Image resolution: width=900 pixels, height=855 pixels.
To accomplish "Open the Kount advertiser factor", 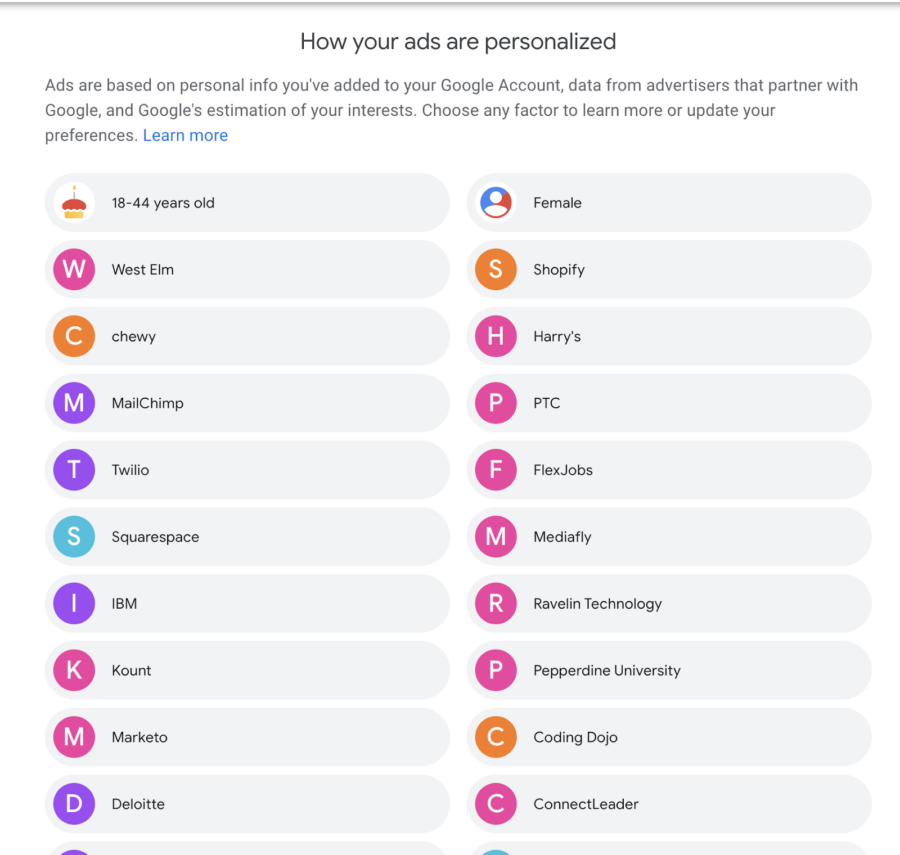I will tap(247, 670).
